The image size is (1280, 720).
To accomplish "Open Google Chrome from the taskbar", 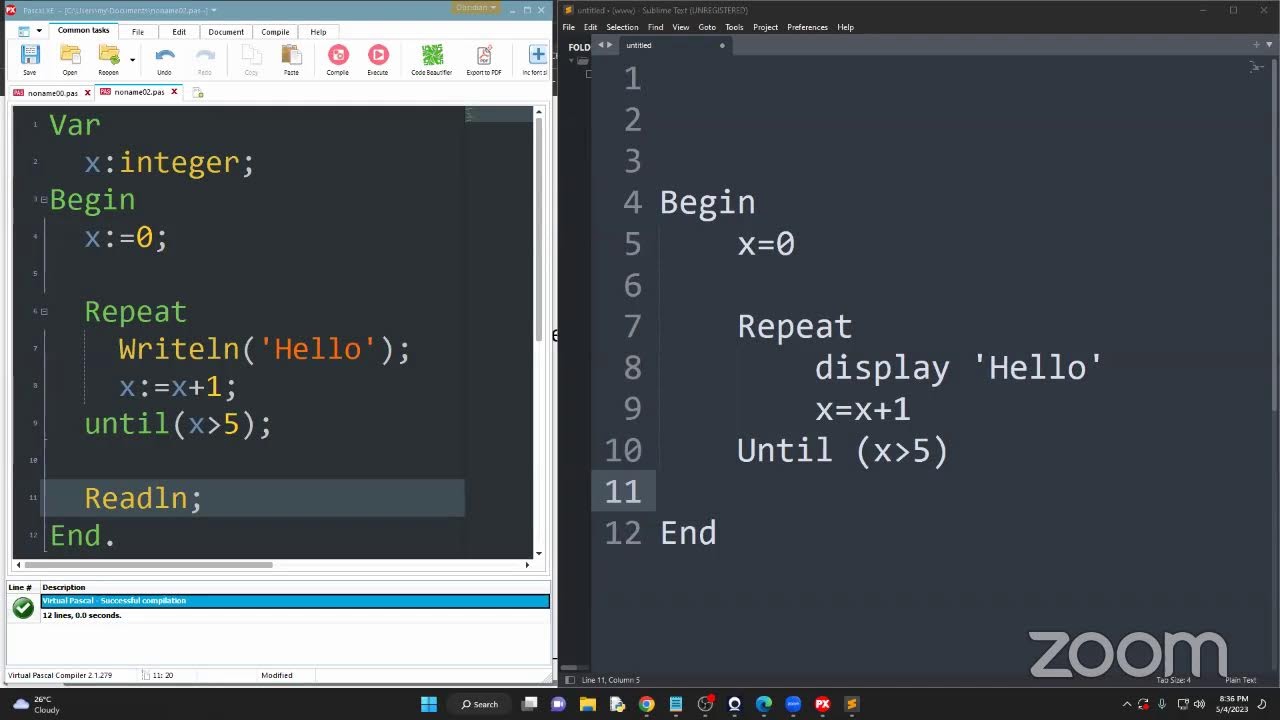I will (646, 704).
